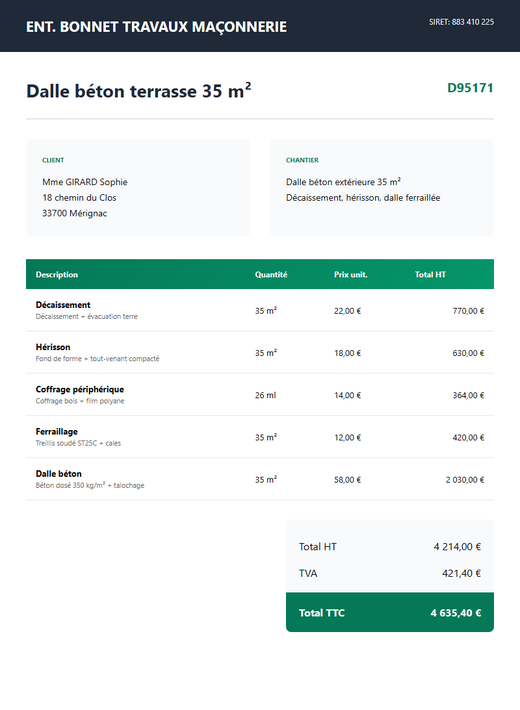
Task: Click the Ferraillage total 420,00 €
Action: pos(468,437)
